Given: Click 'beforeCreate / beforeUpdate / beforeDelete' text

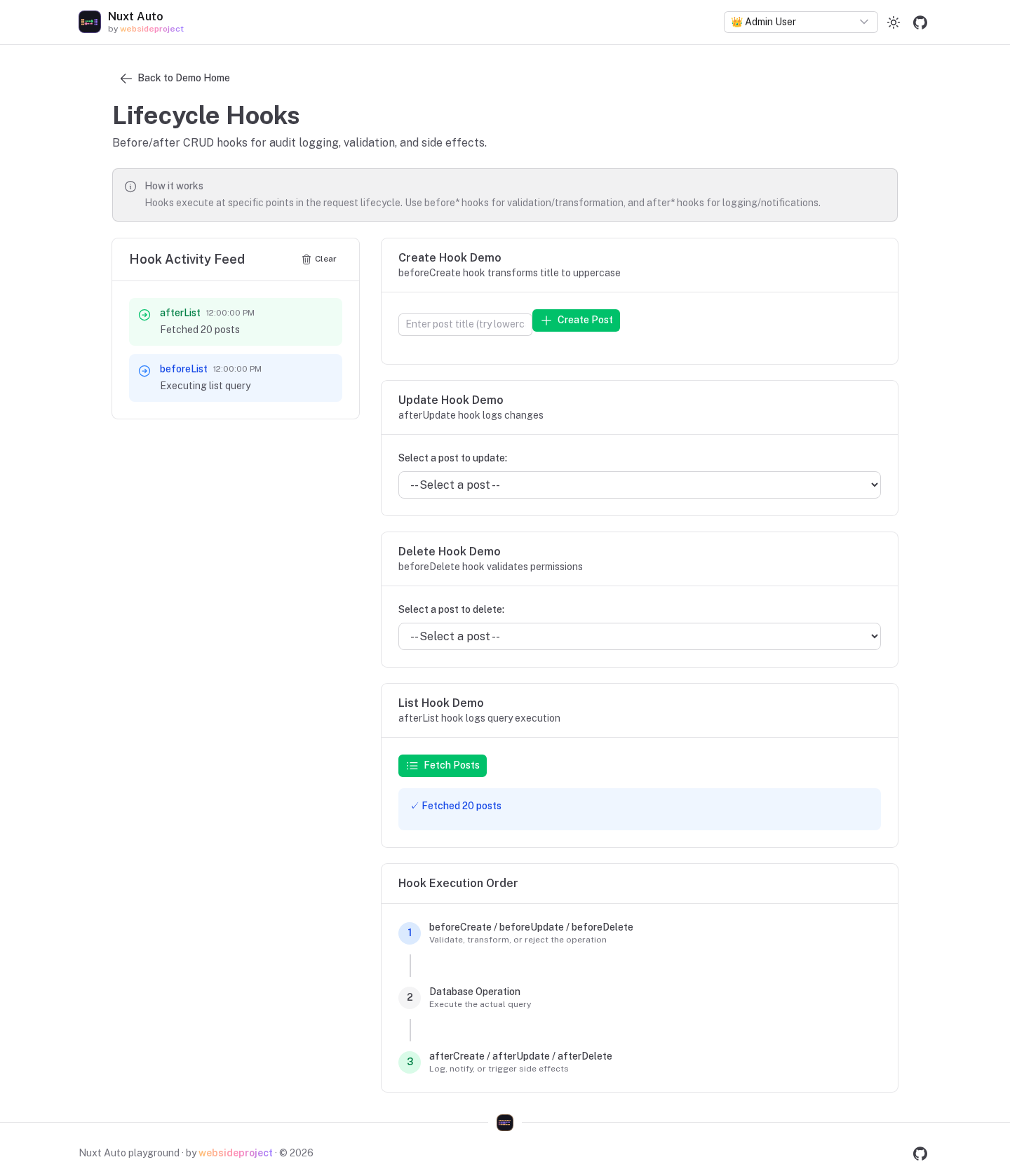Looking at the screenshot, I should [531, 927].
